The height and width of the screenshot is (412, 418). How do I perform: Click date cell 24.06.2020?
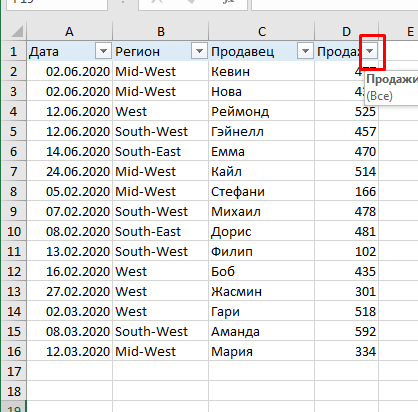point(70,172)
